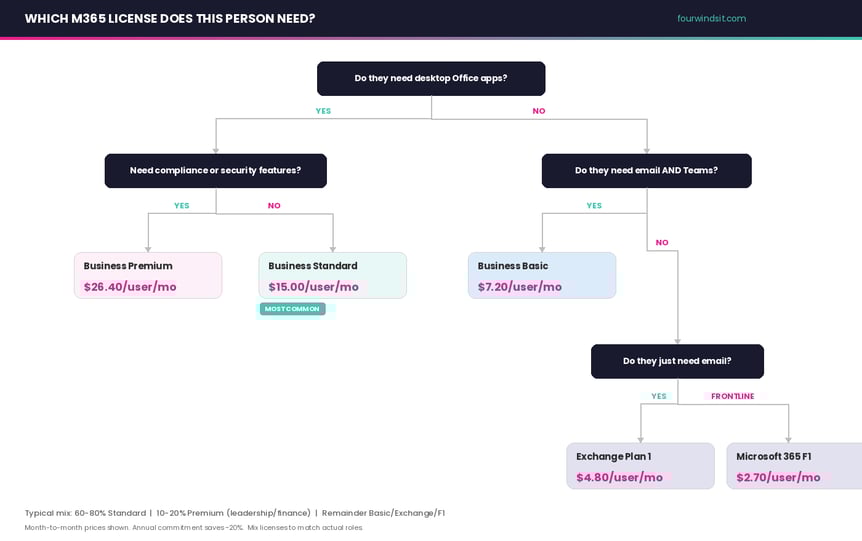Click the $4.80/user/mo price
The height and width of the screenshot is (541, 862).
click(x=619, y=477)
